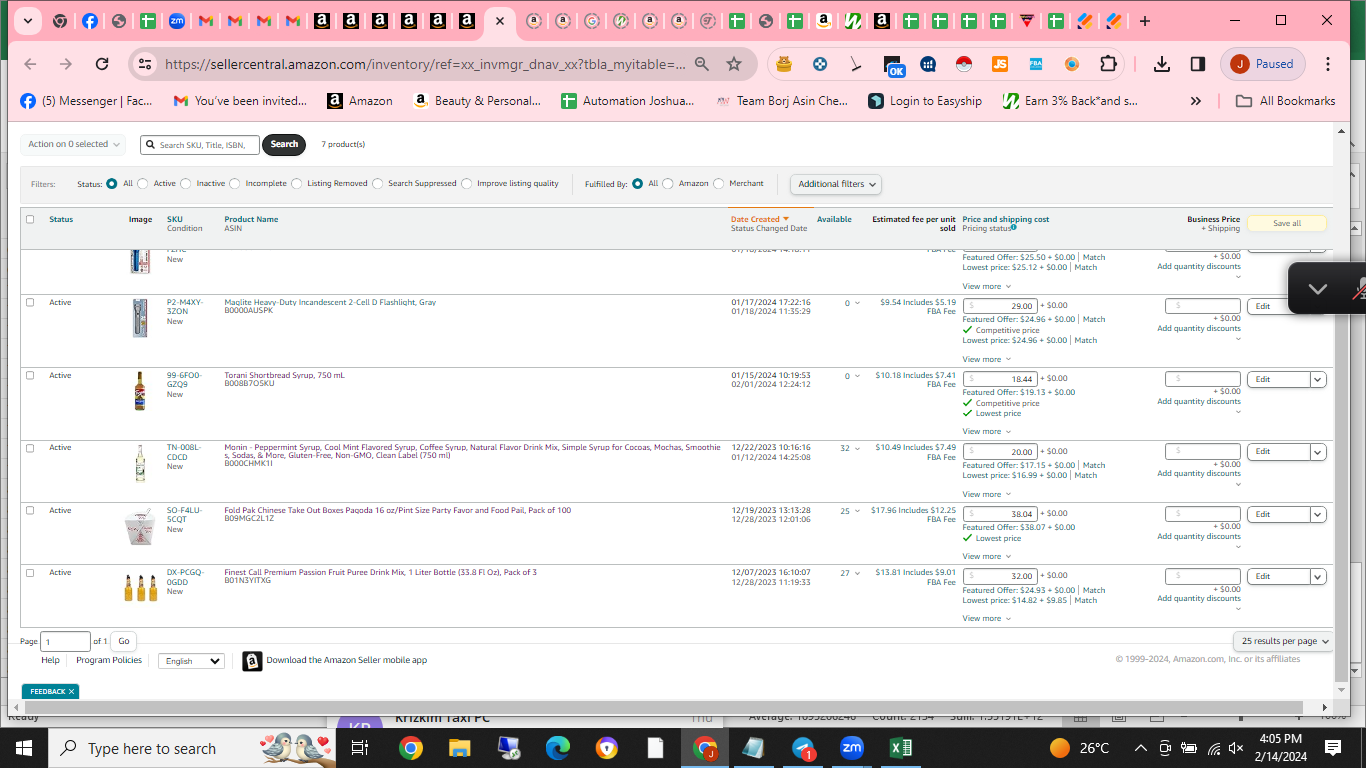Screen dimensions: 1366x768
Task: Open File Explorer from the taskbar
Action: [459, 748]
